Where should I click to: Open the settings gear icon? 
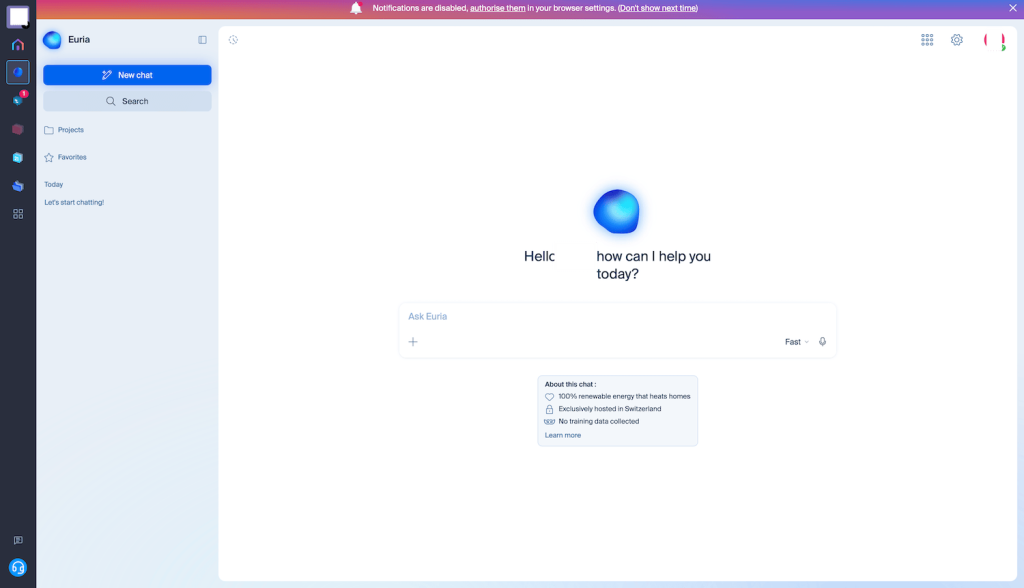[957, 40]
